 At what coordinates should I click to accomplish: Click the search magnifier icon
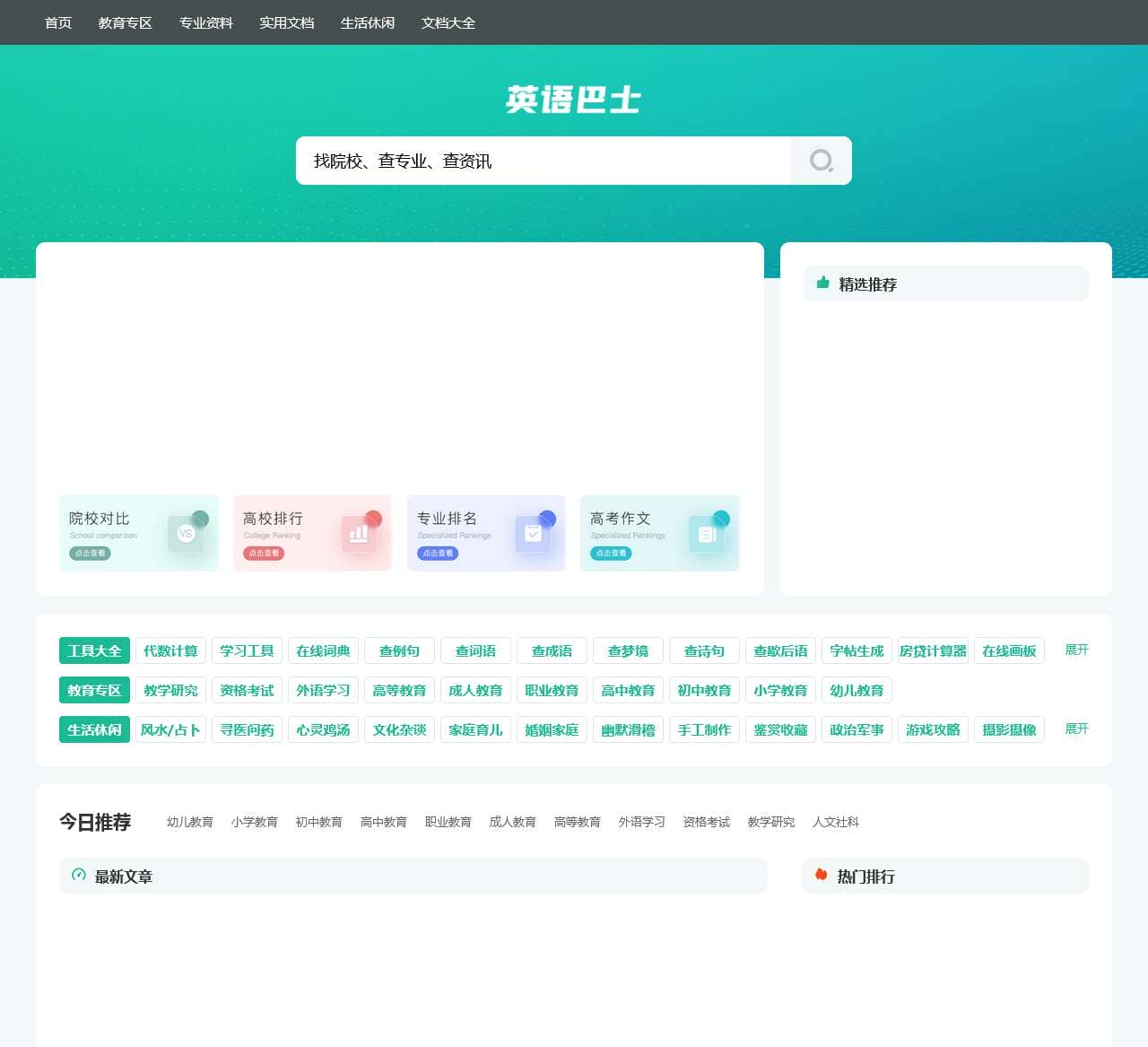(821, 161)
